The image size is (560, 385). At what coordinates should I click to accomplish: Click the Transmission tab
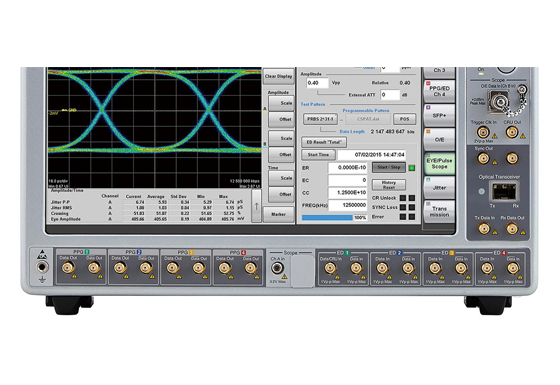[439, 211]
